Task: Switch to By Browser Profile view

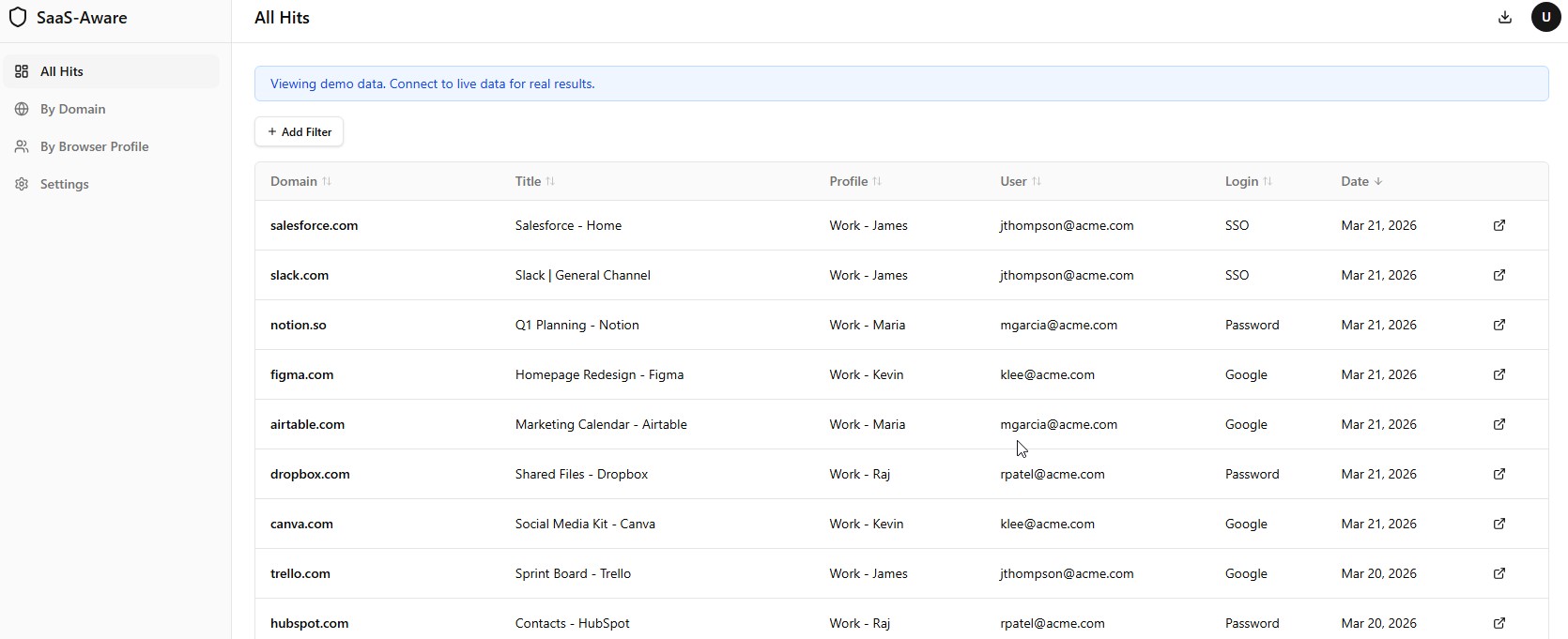Action: [94, 146]
